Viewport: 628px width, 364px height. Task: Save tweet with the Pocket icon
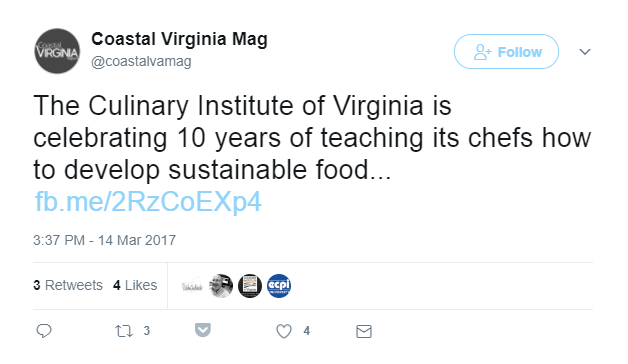pos(203,330)
